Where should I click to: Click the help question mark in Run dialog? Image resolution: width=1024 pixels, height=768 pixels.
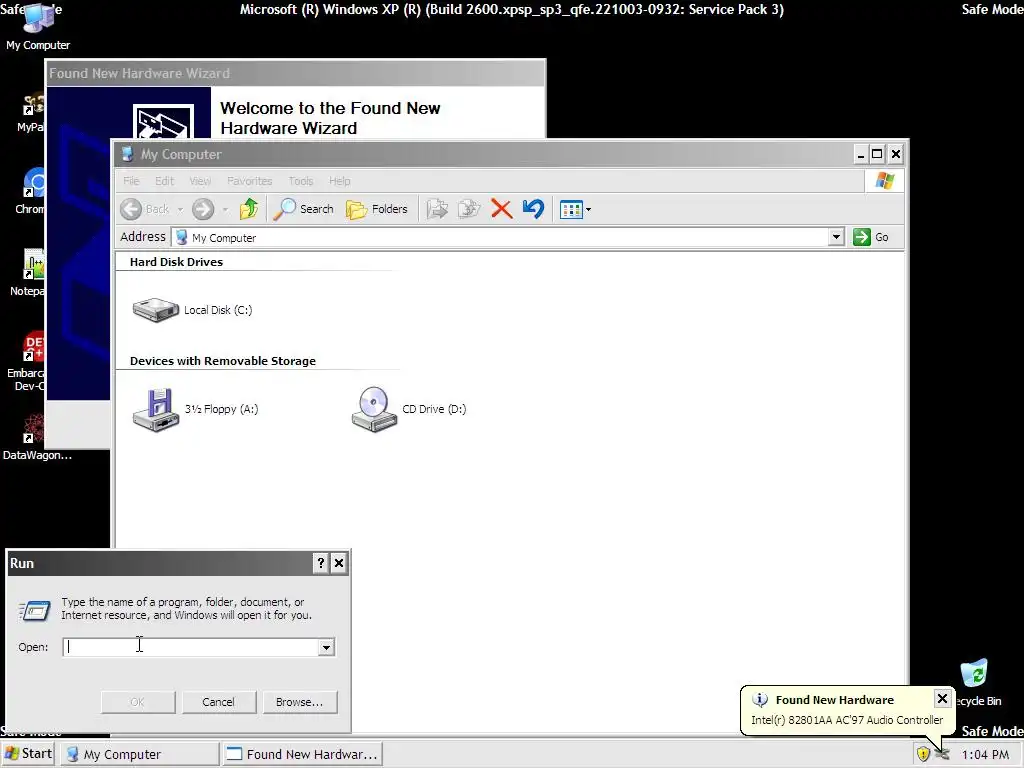pos(321,563)
